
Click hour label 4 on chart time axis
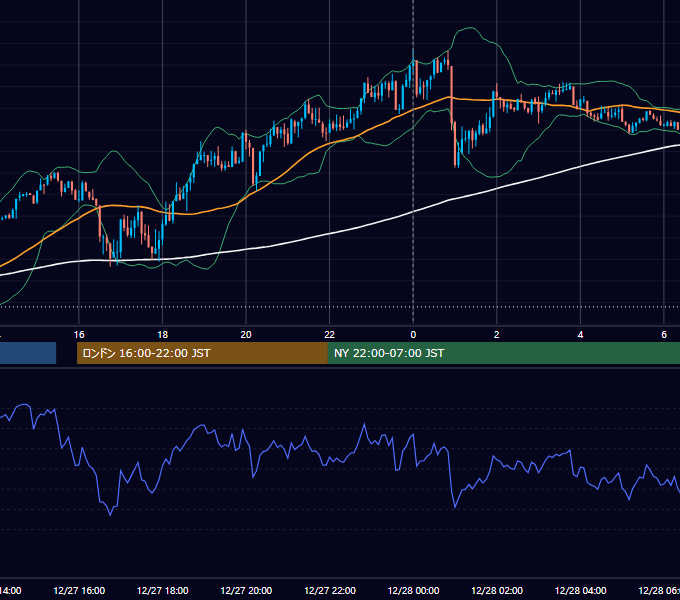coord(580,335)
